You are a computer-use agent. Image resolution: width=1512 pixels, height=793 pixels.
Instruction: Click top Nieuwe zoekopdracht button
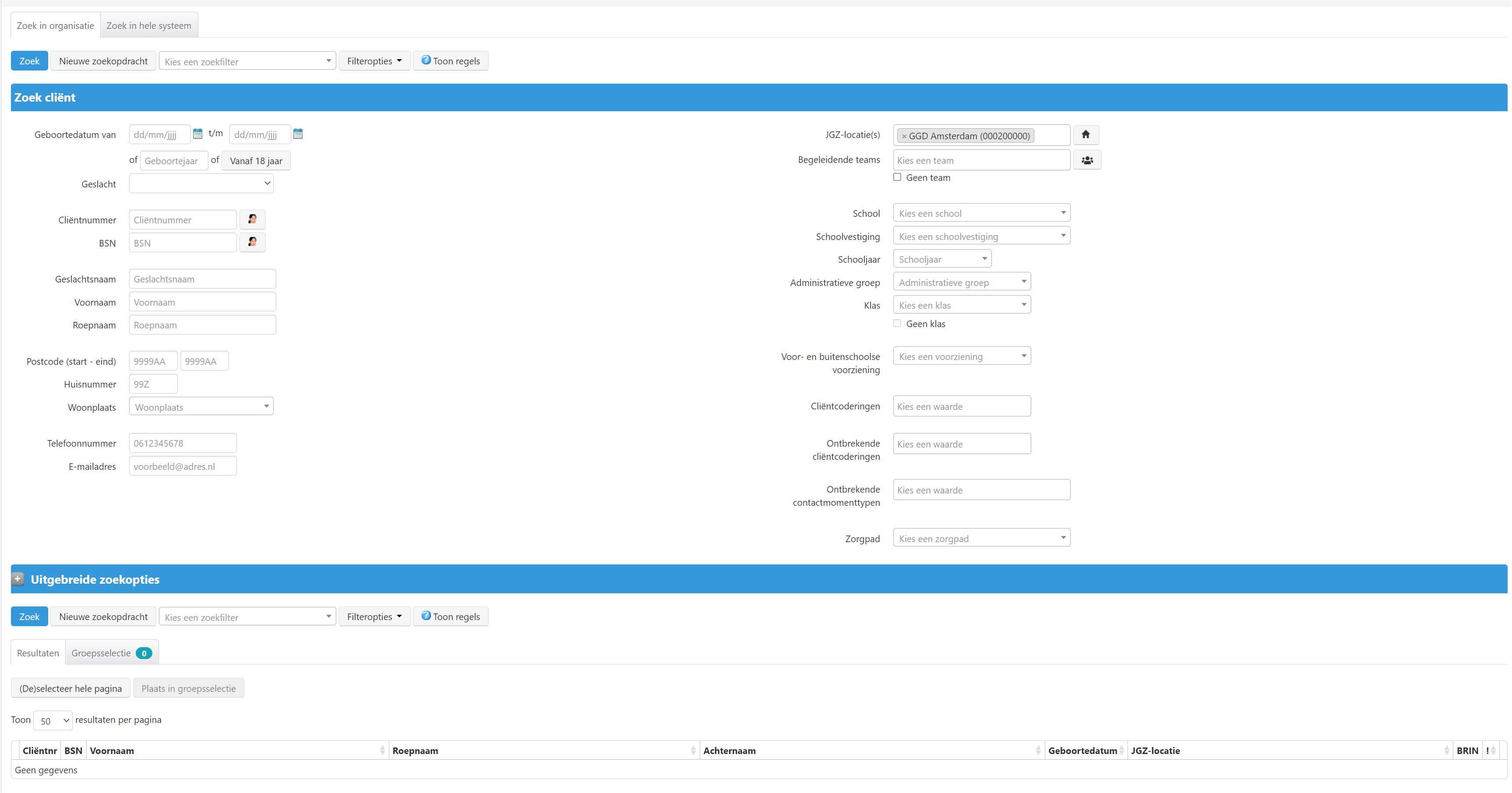(103, 61)
